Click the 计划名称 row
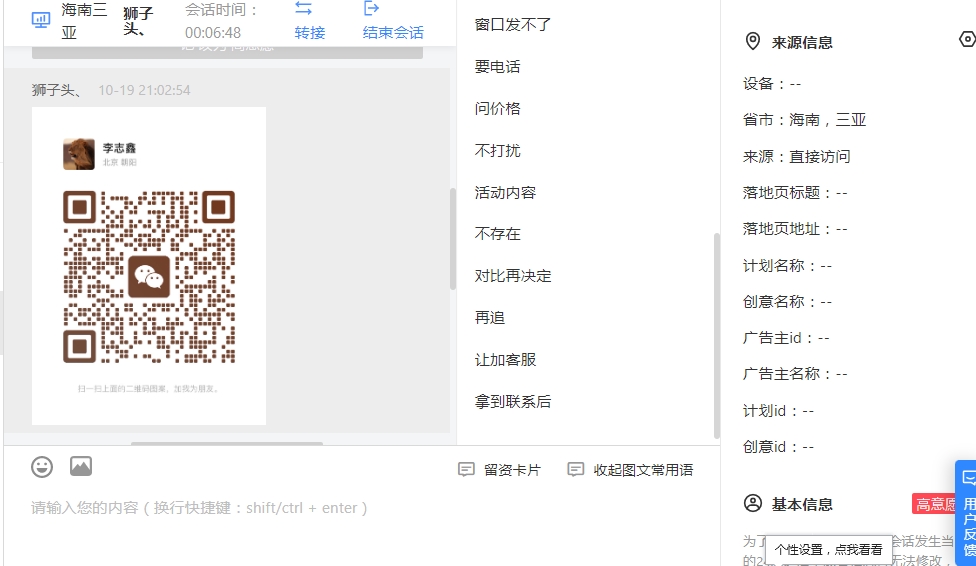 787,266
